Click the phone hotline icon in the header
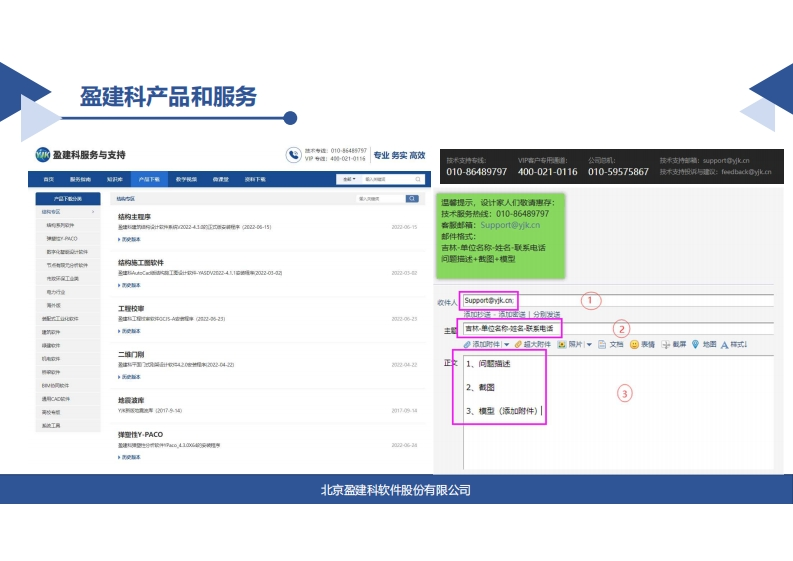793x561 pixels. [293, 155]
